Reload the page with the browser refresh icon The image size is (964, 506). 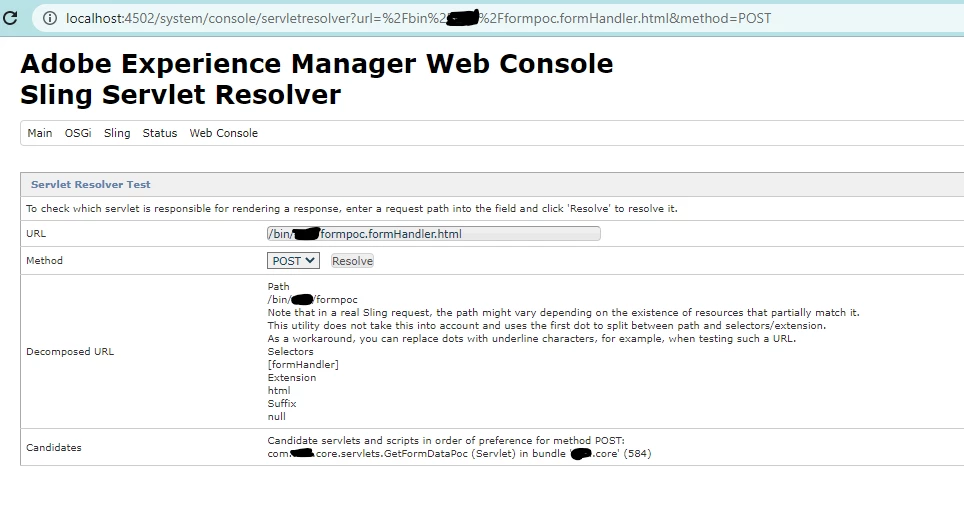point(10,18)
